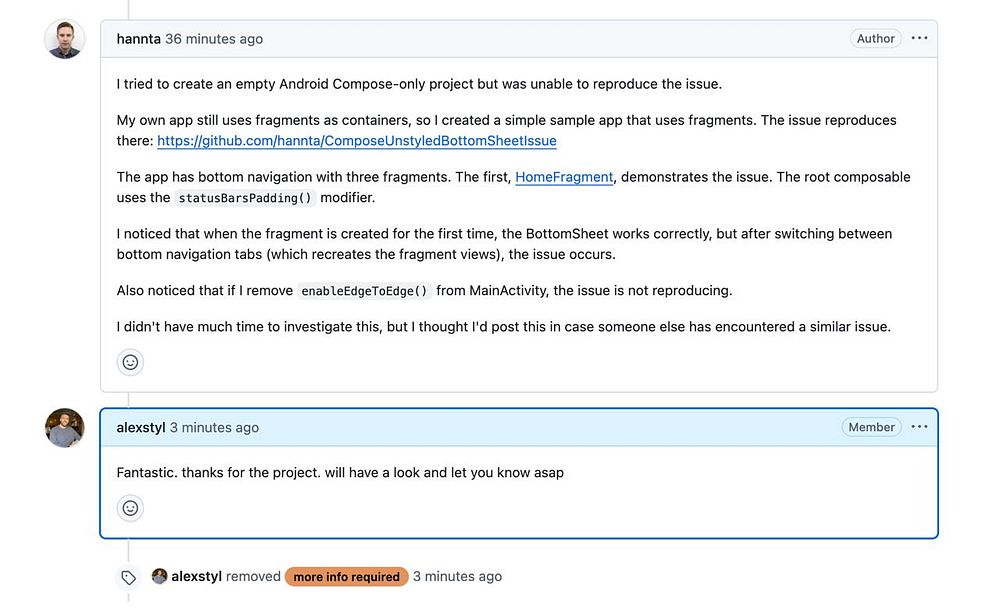Click alexstyl name in label removal event
Viewport: 1000px width, 610px height.
196,576
